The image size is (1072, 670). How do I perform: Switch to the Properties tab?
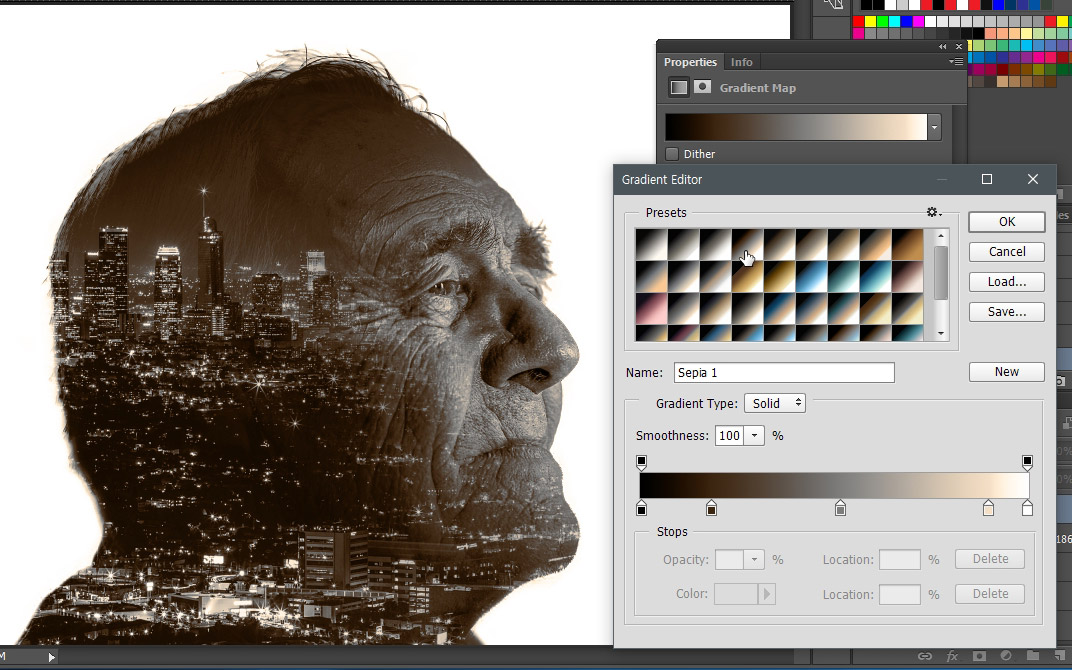(690, 62)
